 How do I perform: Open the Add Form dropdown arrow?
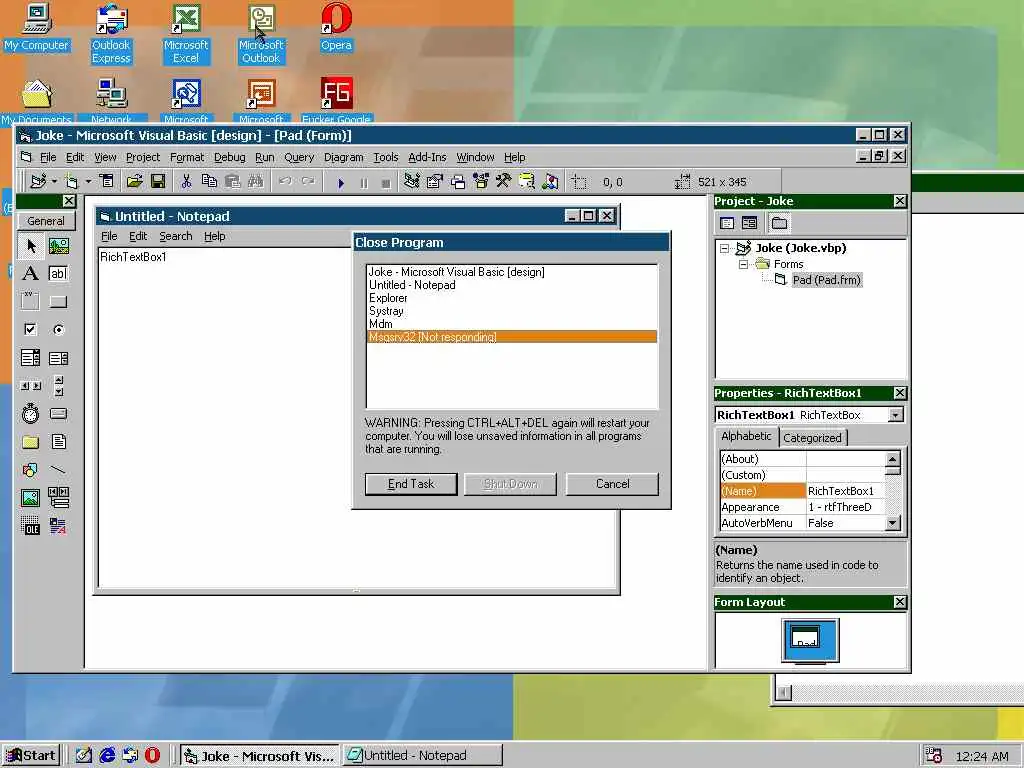88,182
